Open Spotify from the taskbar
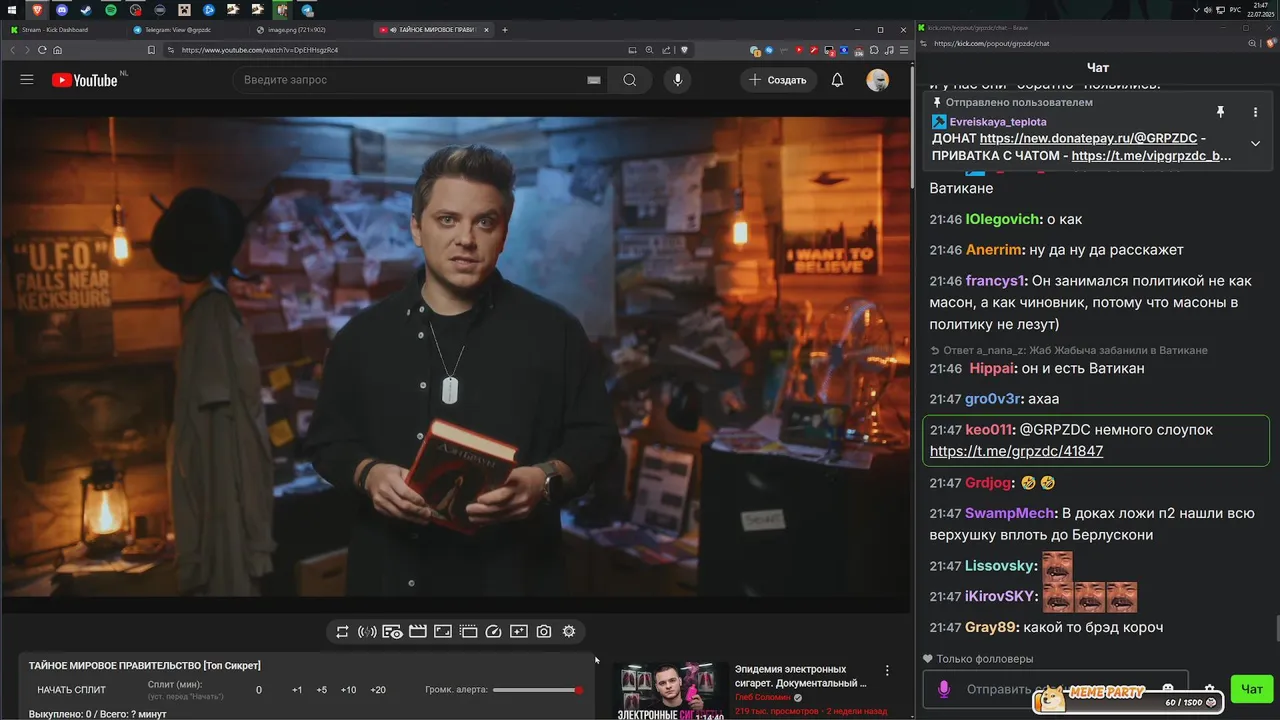Screen dimensions: 1280x720 pyautogui.click(x=110, y=10)
